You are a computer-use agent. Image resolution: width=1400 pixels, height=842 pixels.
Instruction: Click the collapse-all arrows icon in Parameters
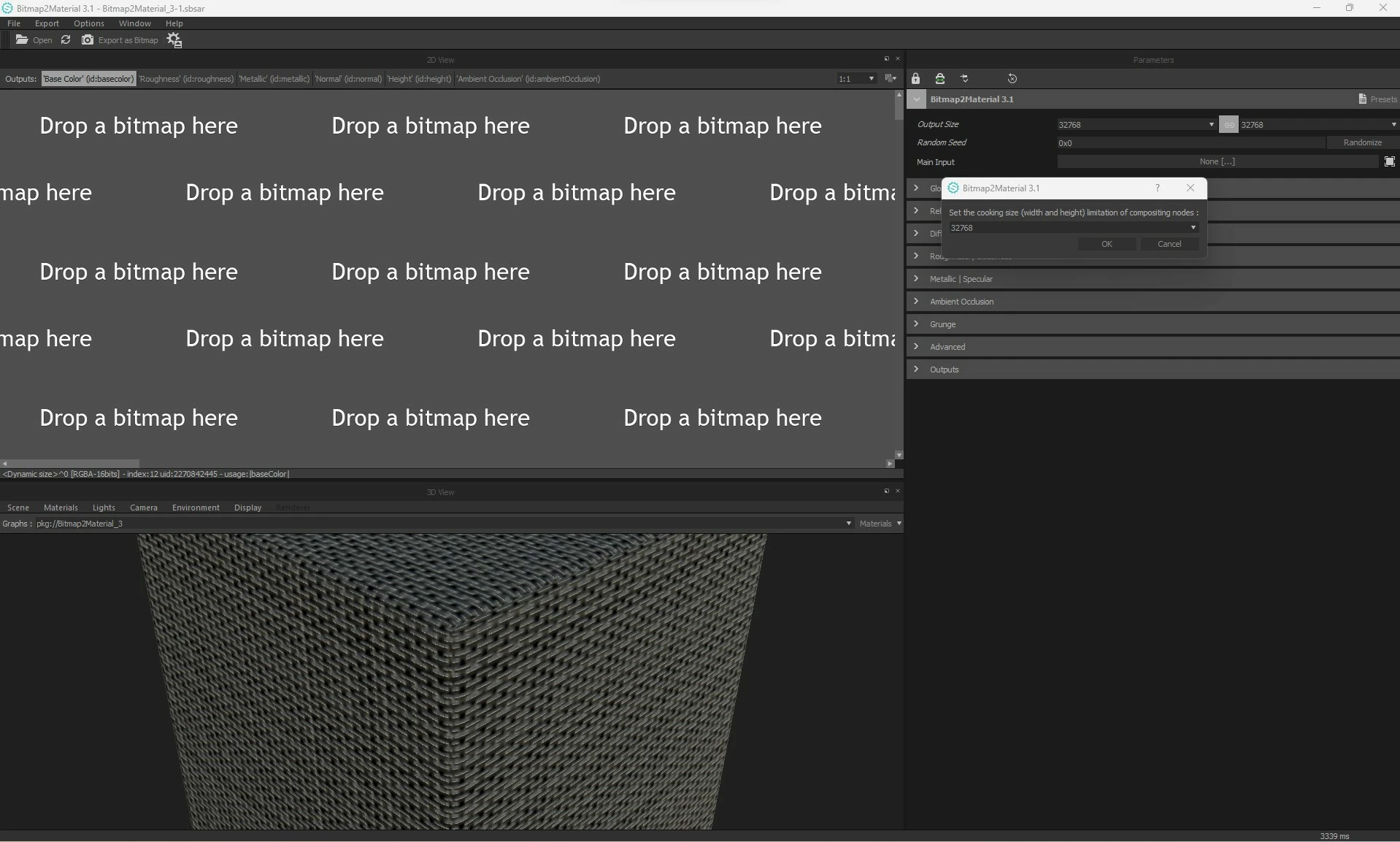tap(964, 78)
